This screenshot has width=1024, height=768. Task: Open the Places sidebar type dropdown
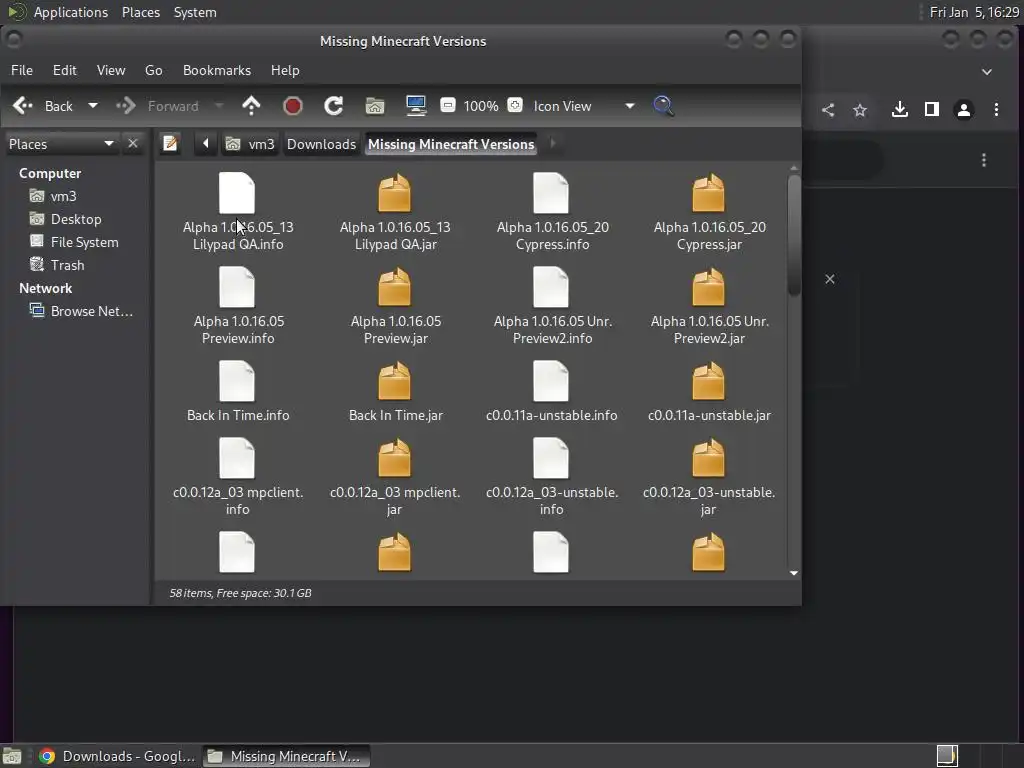[61, 144]
